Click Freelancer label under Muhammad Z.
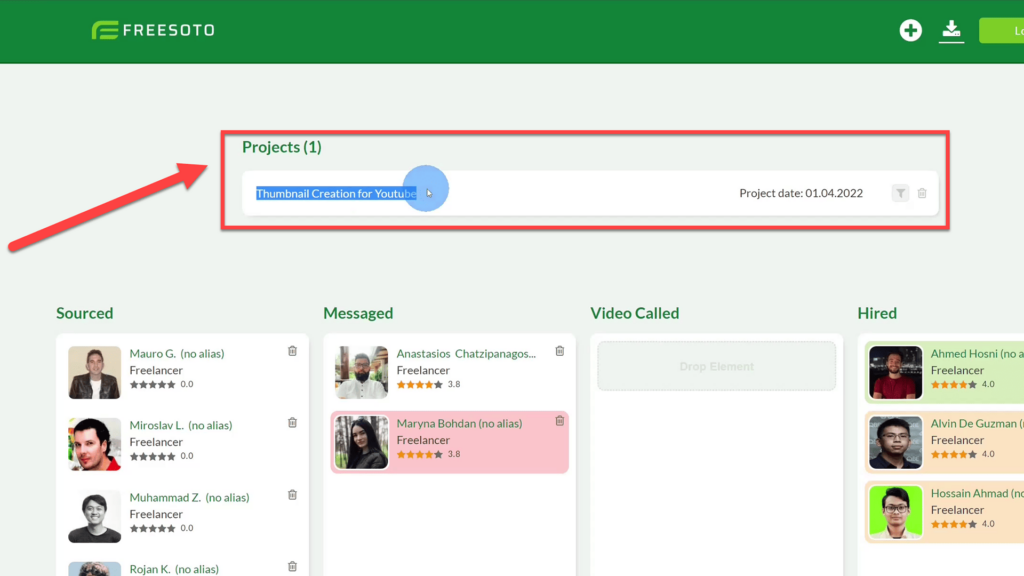This screenshot has width=1024, height=576. coord(156,514)
